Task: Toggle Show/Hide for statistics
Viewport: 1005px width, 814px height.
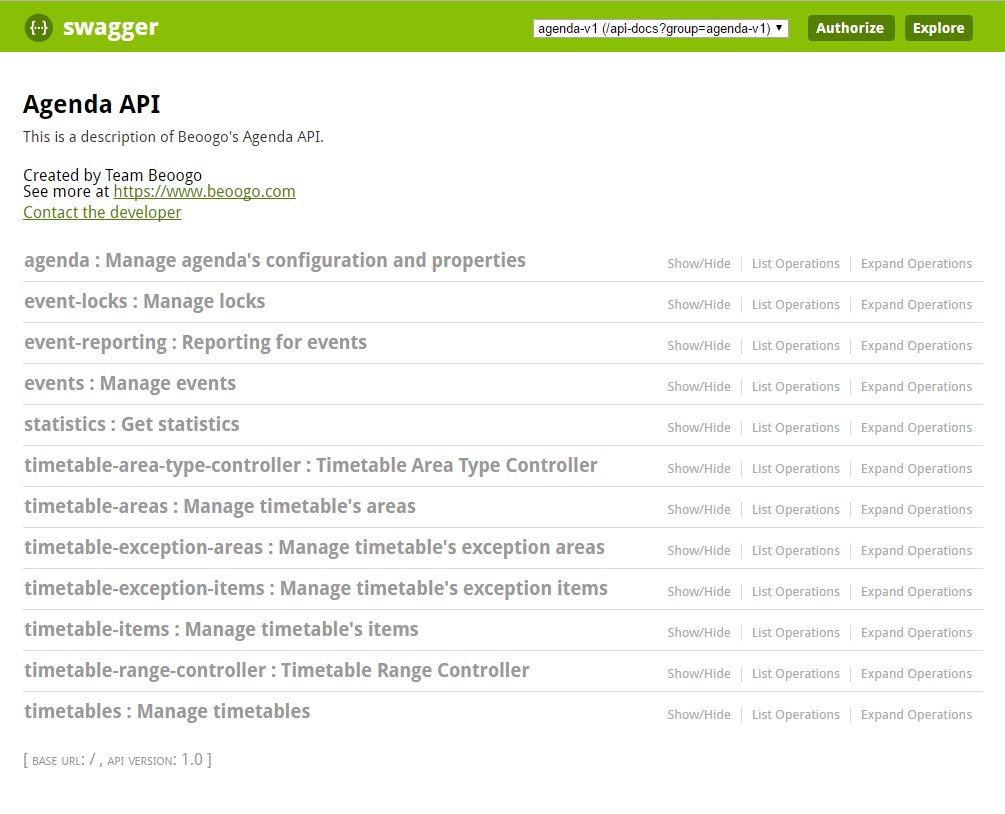Action: pyautogui.click(x=699, y=428)
